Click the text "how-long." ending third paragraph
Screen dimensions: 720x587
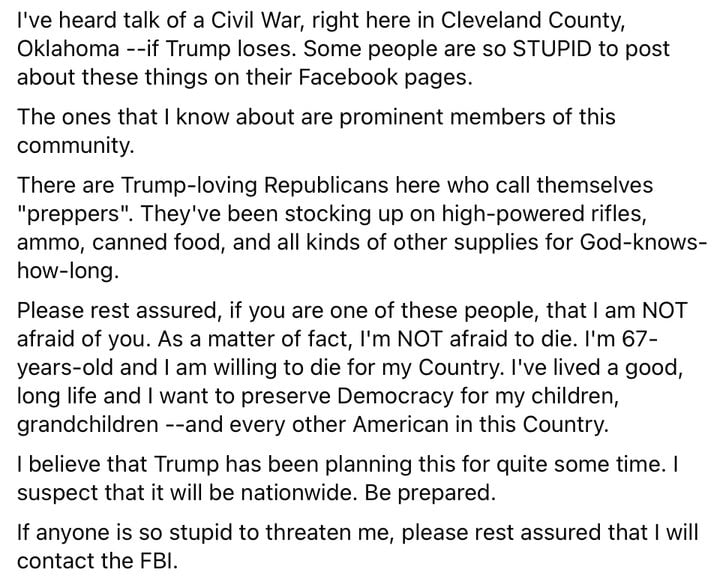(x=68, y=271)
